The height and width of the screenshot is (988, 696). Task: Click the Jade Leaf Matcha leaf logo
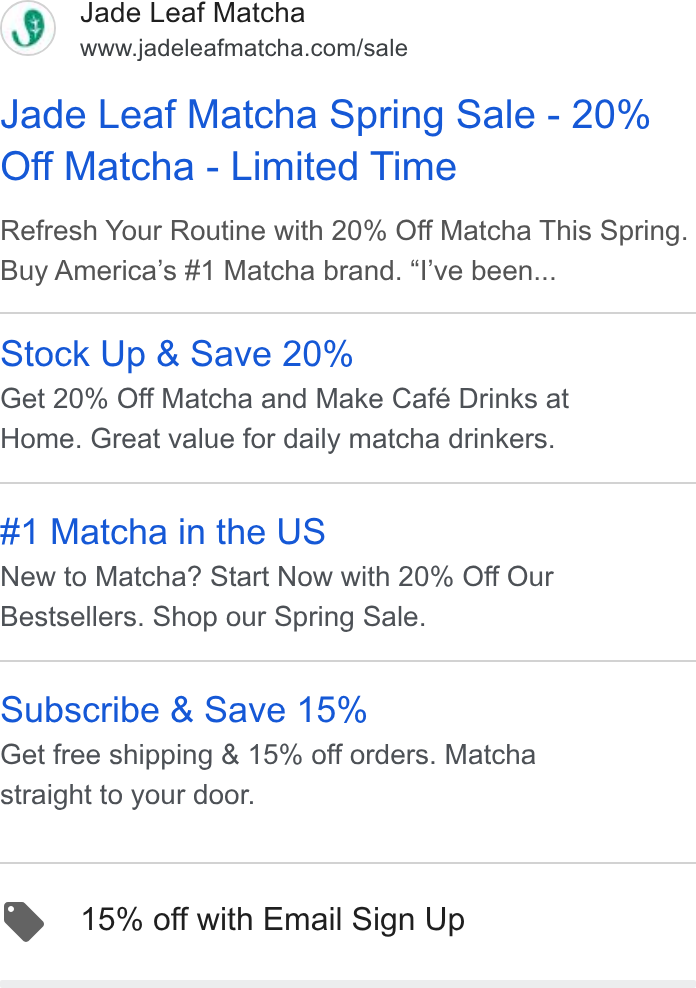coord(28,28)
